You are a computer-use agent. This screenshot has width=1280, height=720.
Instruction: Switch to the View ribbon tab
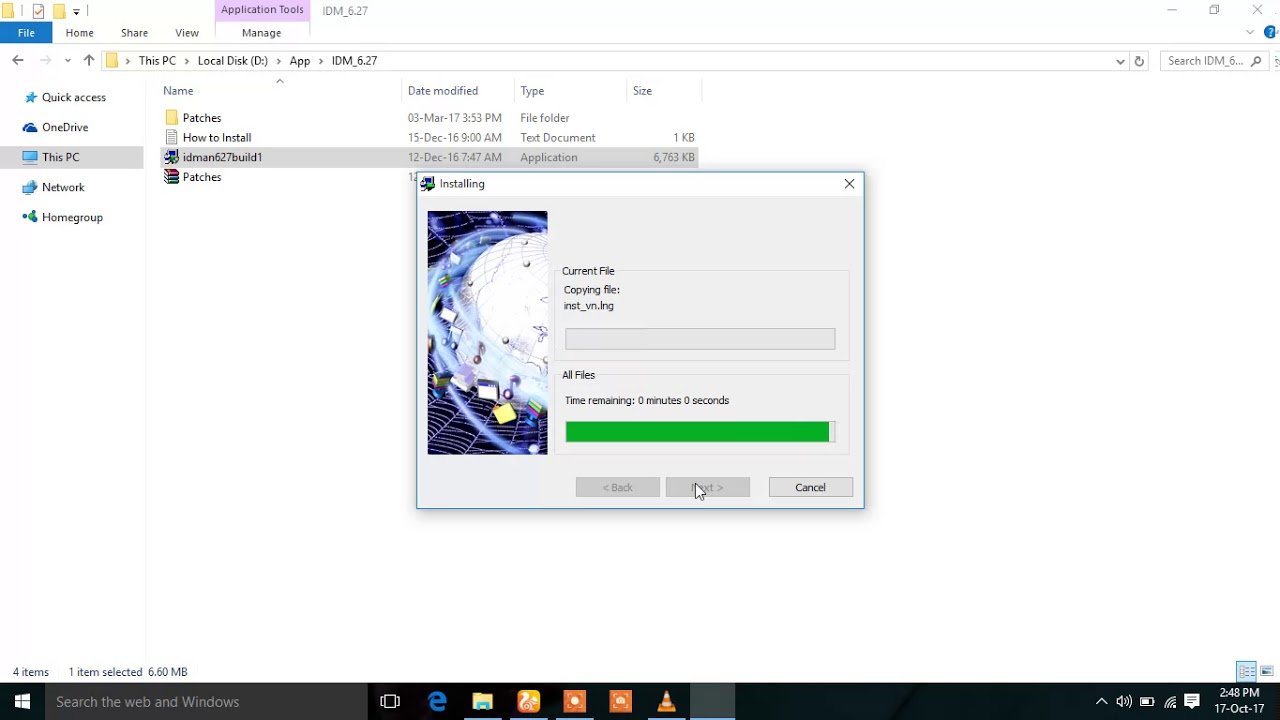click(187, 33)
